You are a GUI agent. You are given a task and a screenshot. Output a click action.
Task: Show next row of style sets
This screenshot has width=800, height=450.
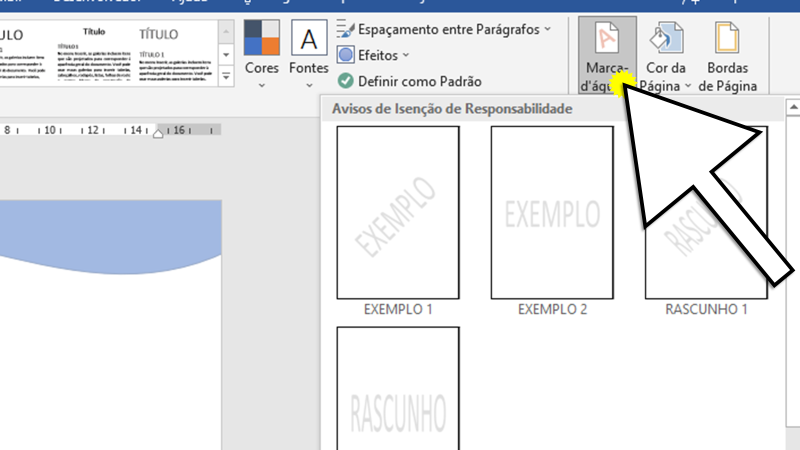tap(226, 54)
